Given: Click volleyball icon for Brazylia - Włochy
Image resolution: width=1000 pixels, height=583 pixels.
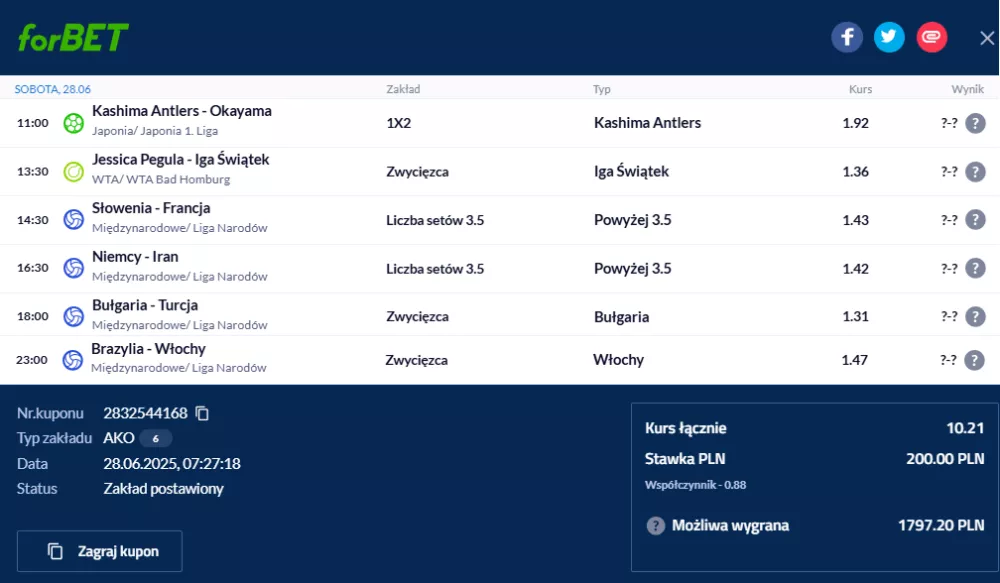Looking at the screenshot, I should (x=73, y=360).
